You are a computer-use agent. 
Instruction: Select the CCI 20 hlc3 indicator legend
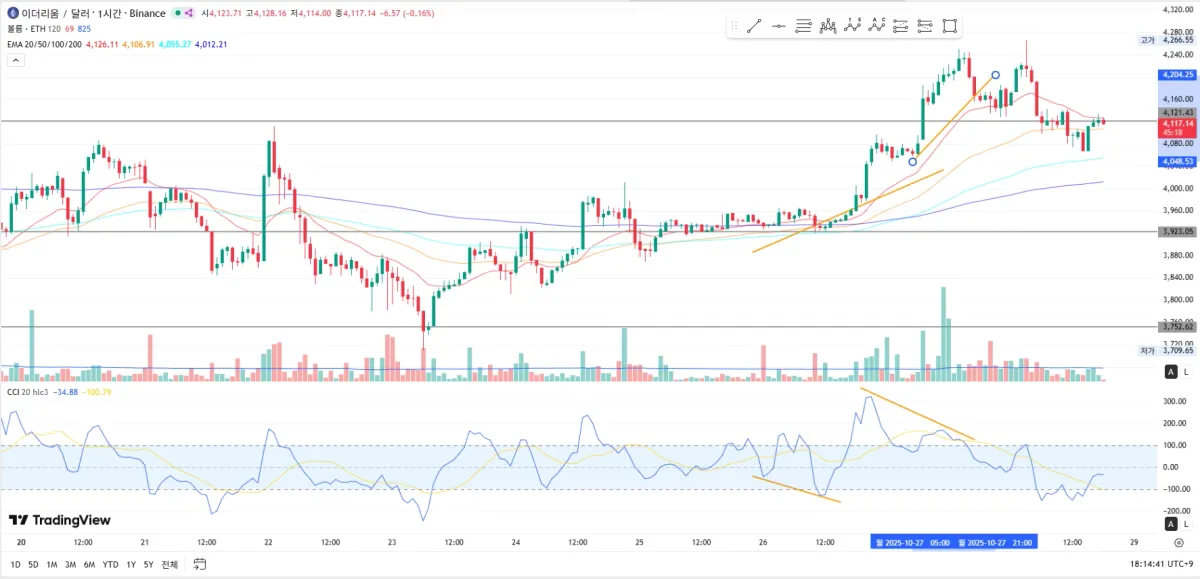pos(27,392)
